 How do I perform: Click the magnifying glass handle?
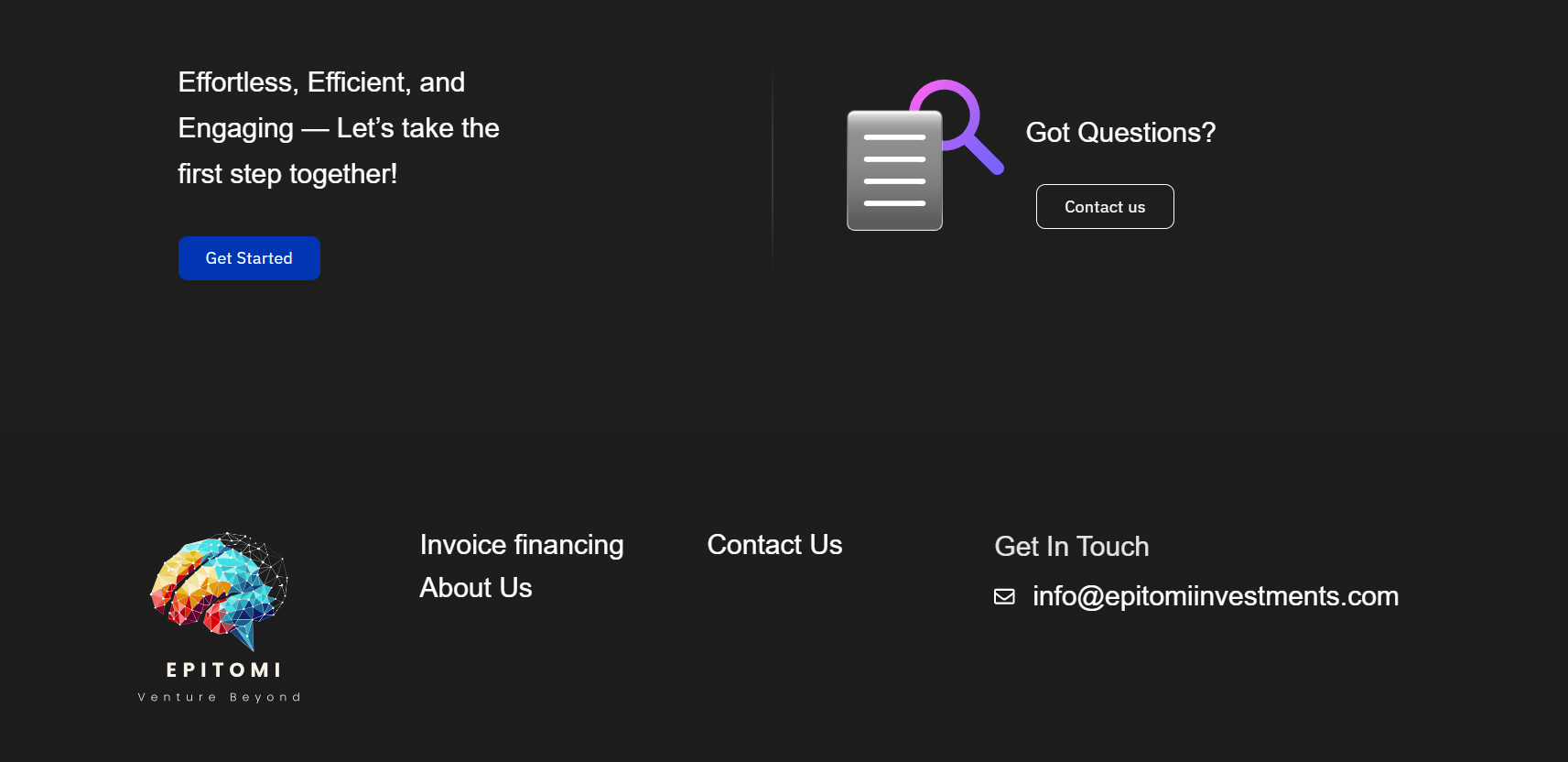point(984,155)
